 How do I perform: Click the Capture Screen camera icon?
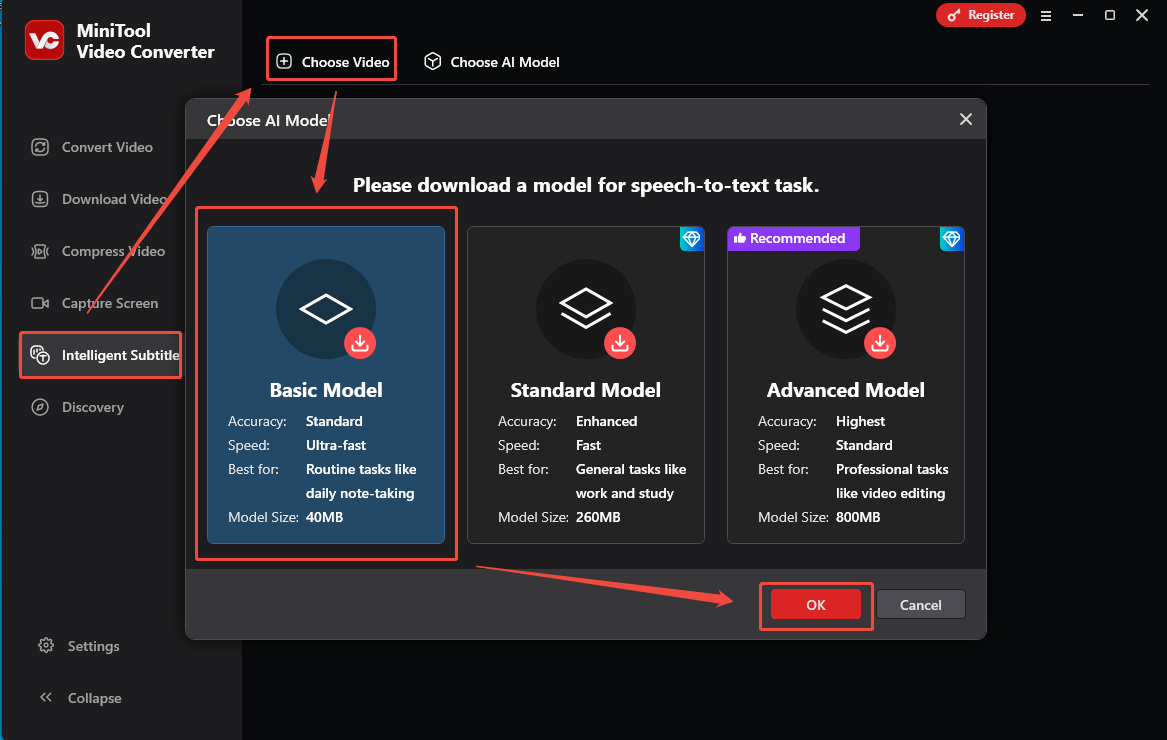pyautogui.click(x=40, y=303)
